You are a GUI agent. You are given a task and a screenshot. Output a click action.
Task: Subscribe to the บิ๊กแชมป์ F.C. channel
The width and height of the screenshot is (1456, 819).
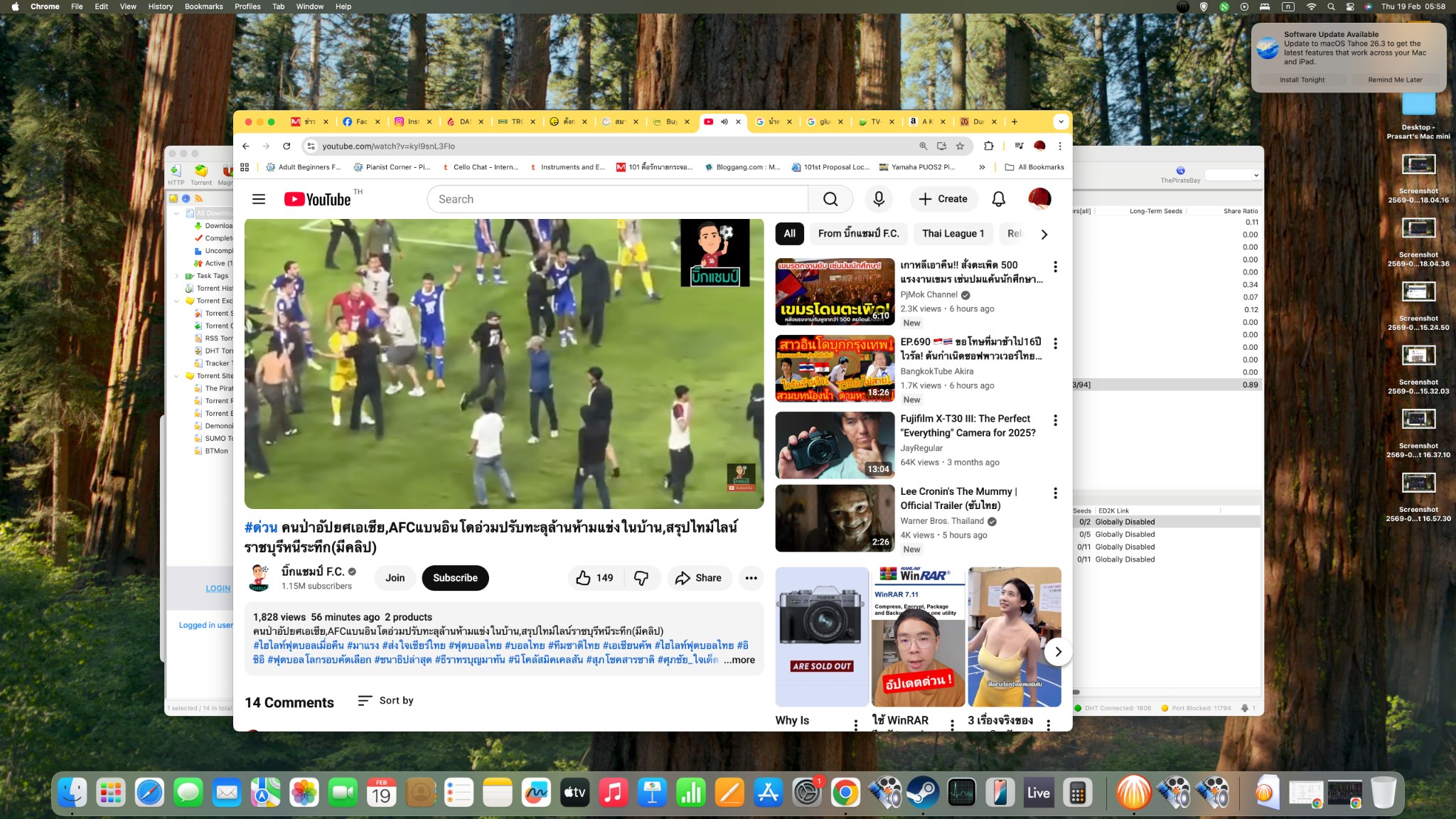coord(455,578)
